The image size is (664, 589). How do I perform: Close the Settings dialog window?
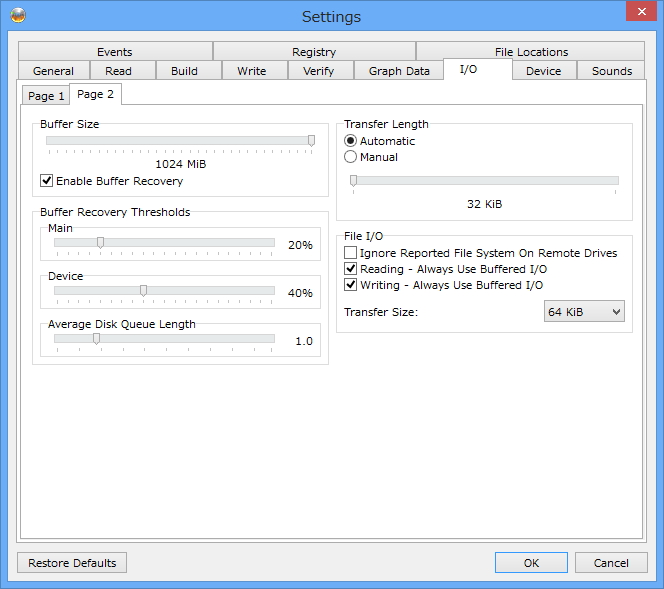click(x=642, y=11)
